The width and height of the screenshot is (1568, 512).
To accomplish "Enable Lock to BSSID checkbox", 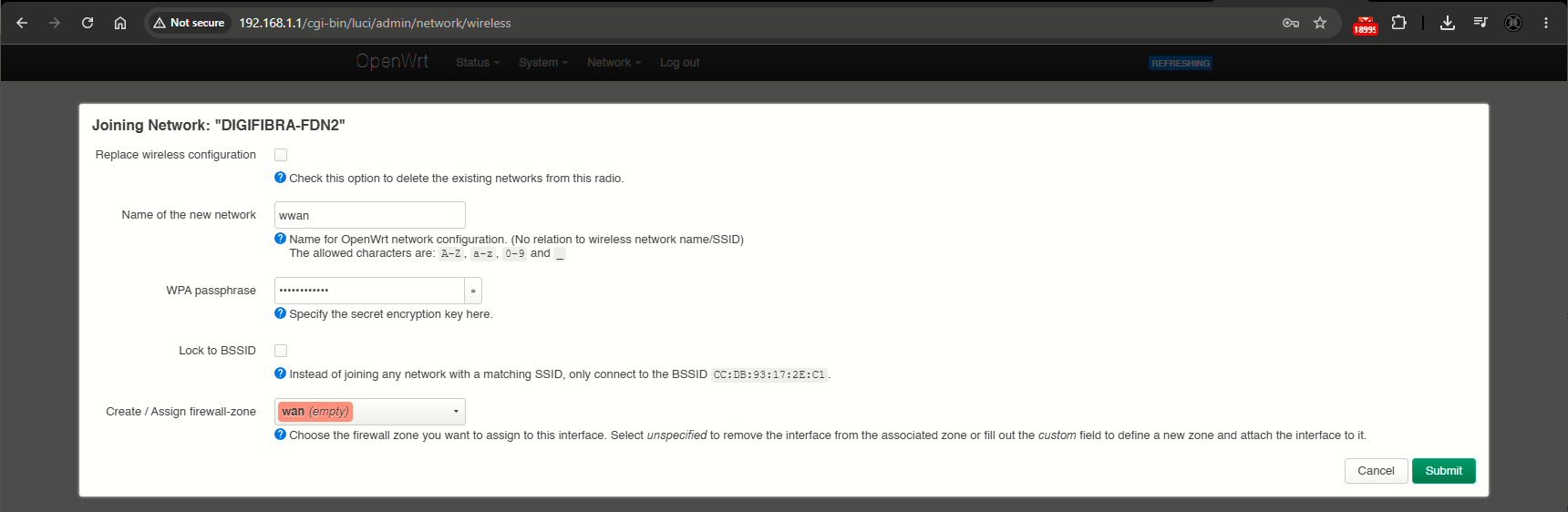I will [x=281, y=351].
